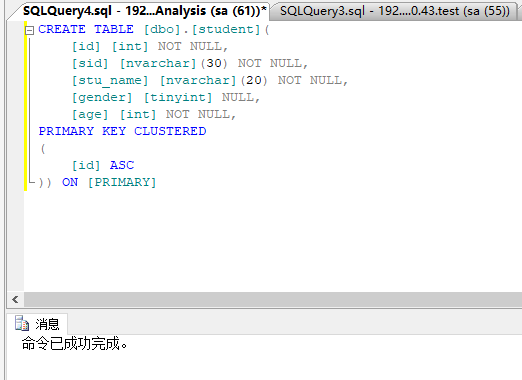Click [student] table name
Screen dimensions: 522x380
click(226, 29)
